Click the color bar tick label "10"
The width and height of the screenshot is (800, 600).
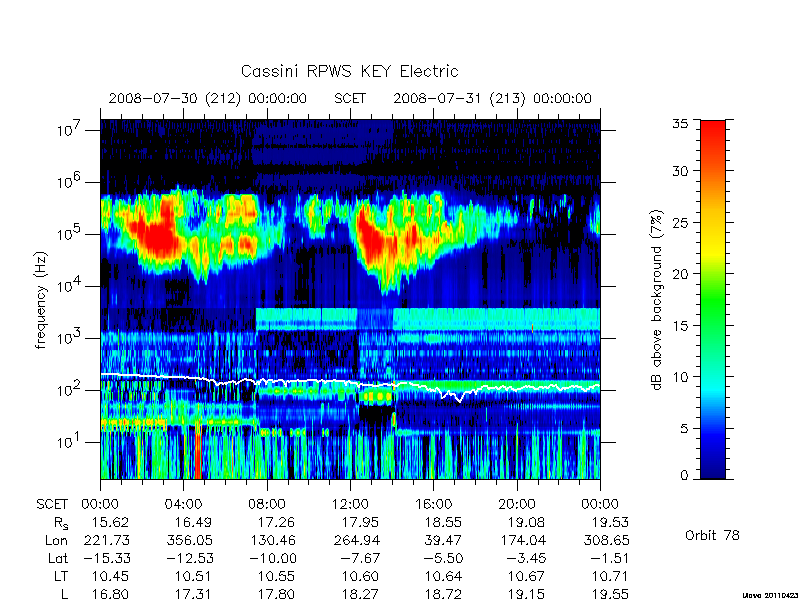[x=680, y=377]
